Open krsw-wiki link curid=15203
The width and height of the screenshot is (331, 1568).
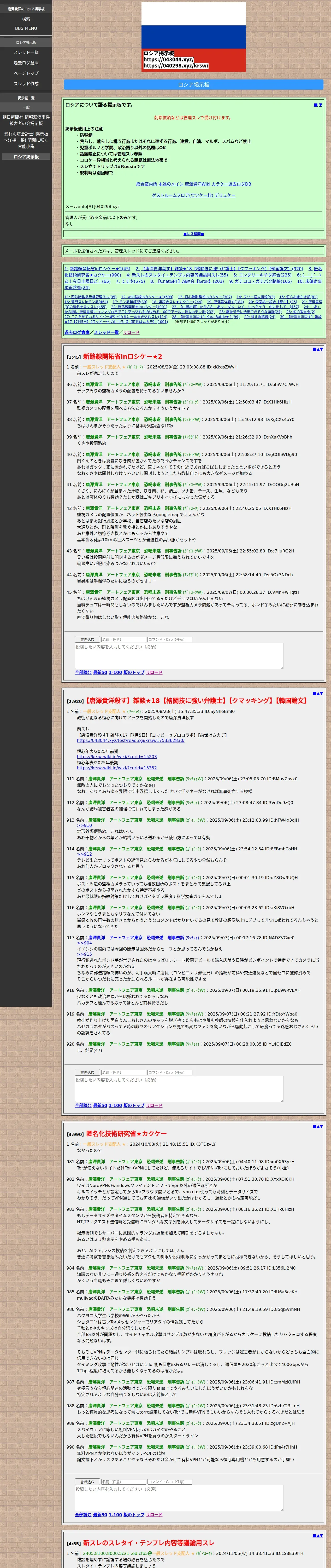(x=117, y=757)
